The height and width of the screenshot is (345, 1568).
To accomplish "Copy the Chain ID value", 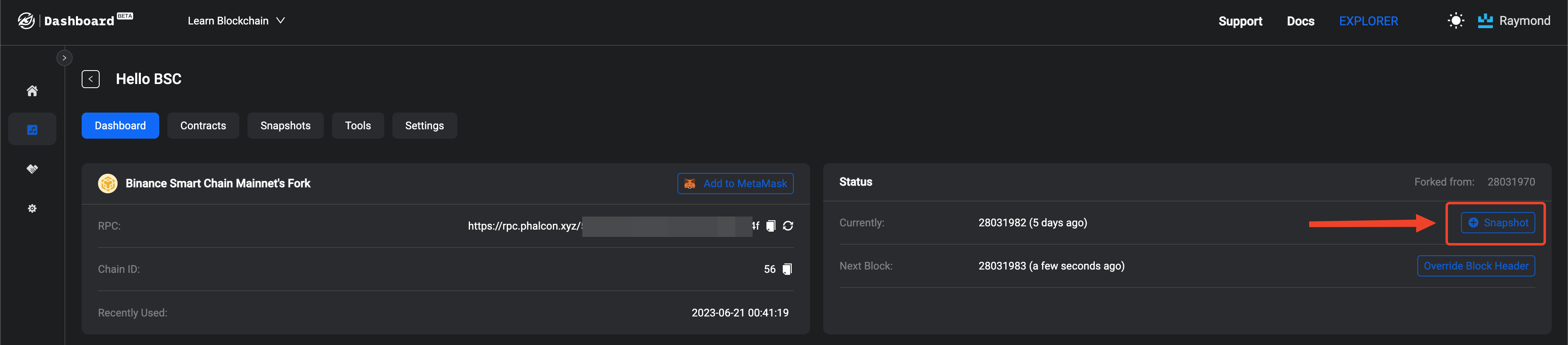I will tap(786, 269).
